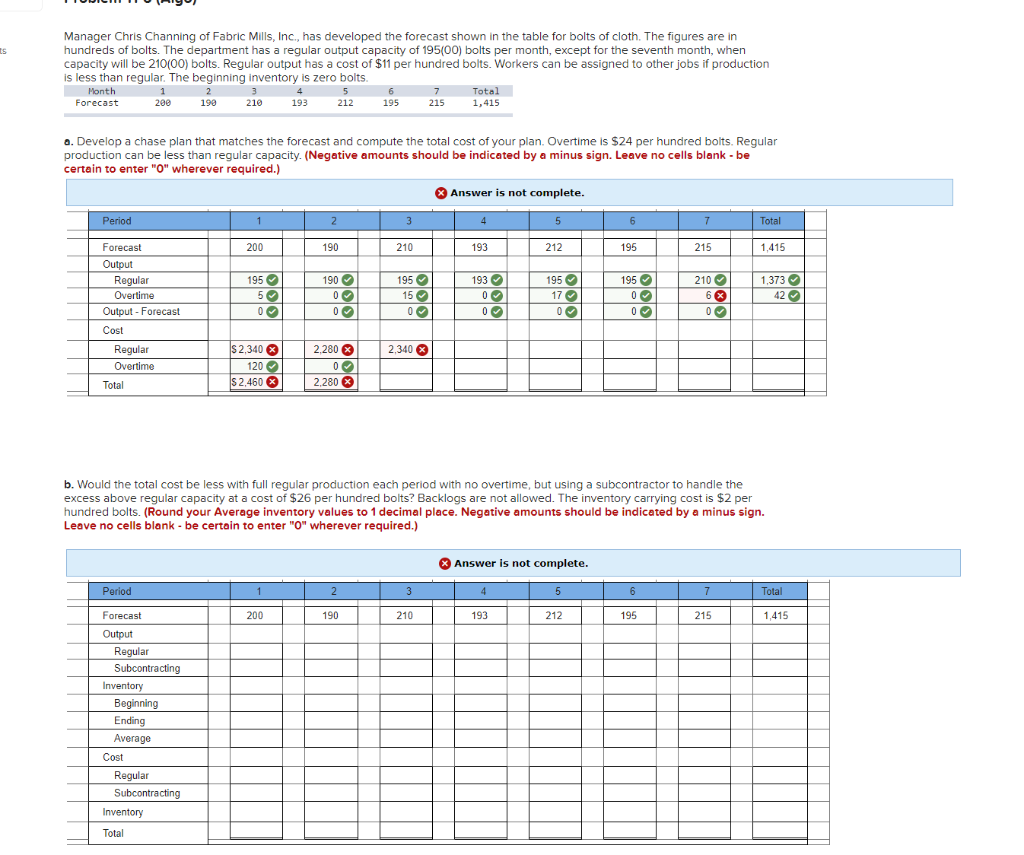Click the red X beside Regular cost 2,340 in period 3

pyautogui.click(x=423, y=347)
